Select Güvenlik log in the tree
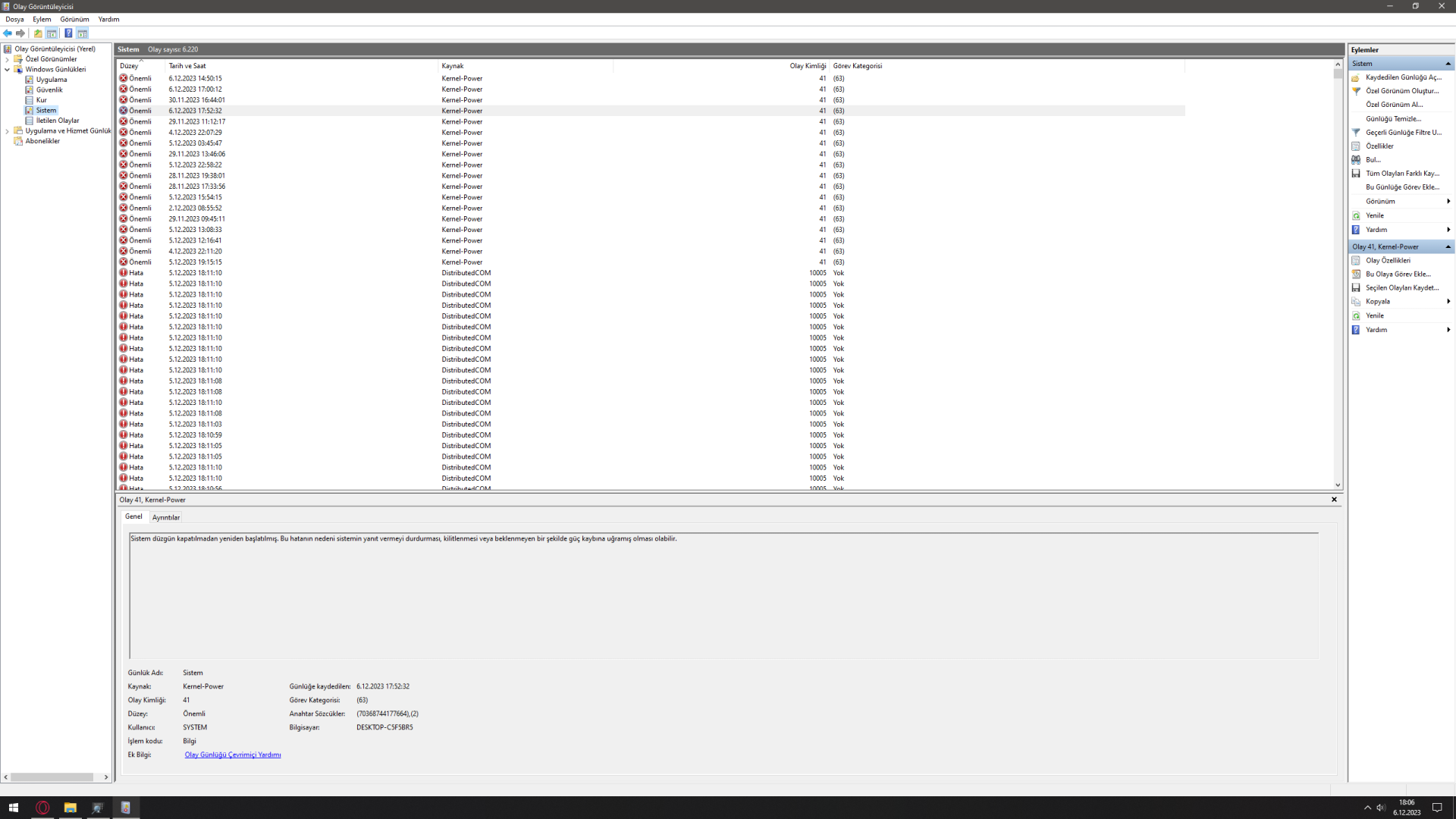1456x819 pixels. (x=49, y=90)
